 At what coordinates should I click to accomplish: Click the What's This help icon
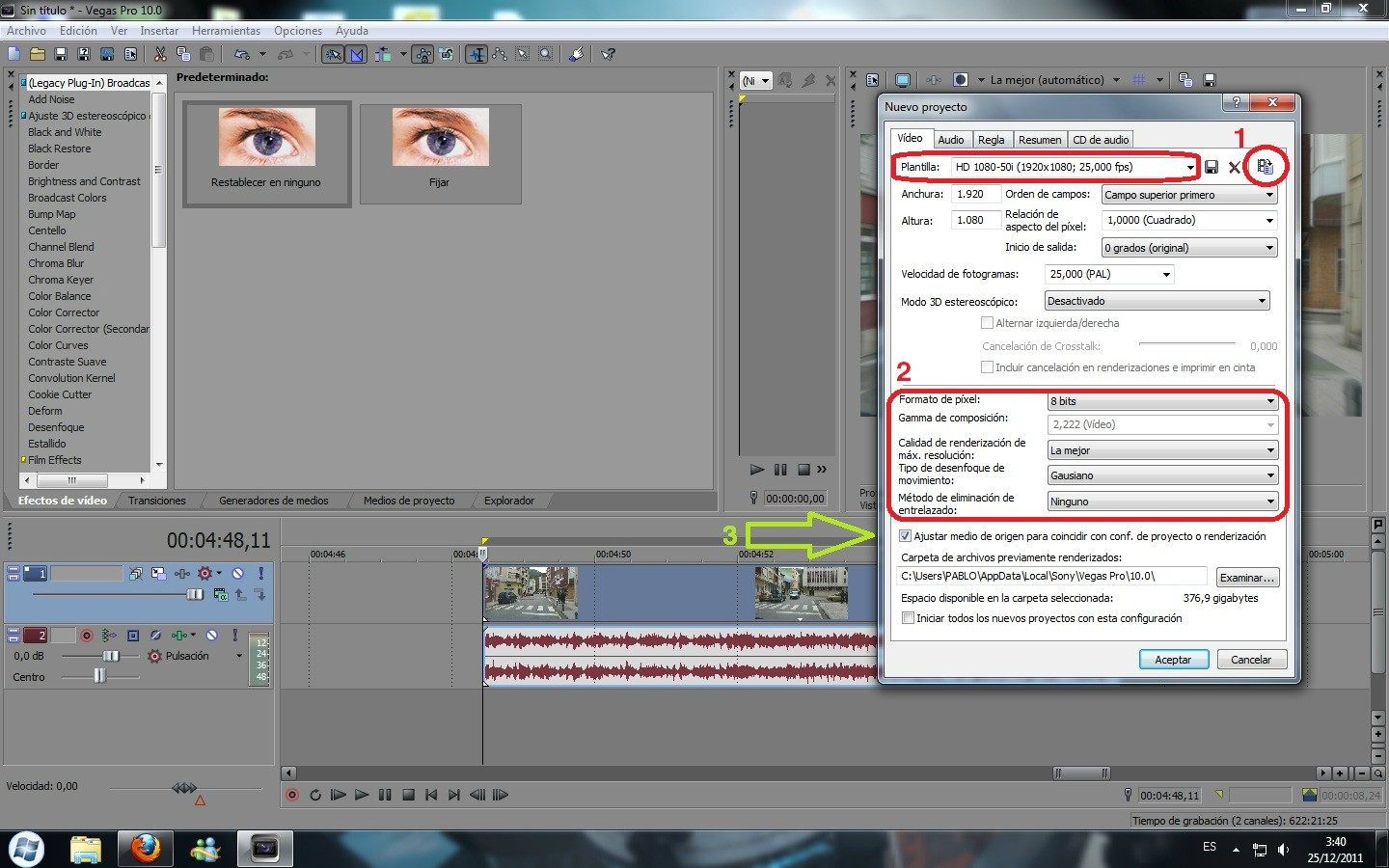[x=609, y=54]
